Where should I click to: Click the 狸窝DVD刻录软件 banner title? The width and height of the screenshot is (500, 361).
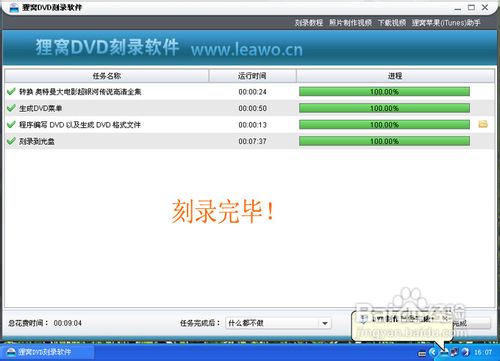tap(107, 47)
